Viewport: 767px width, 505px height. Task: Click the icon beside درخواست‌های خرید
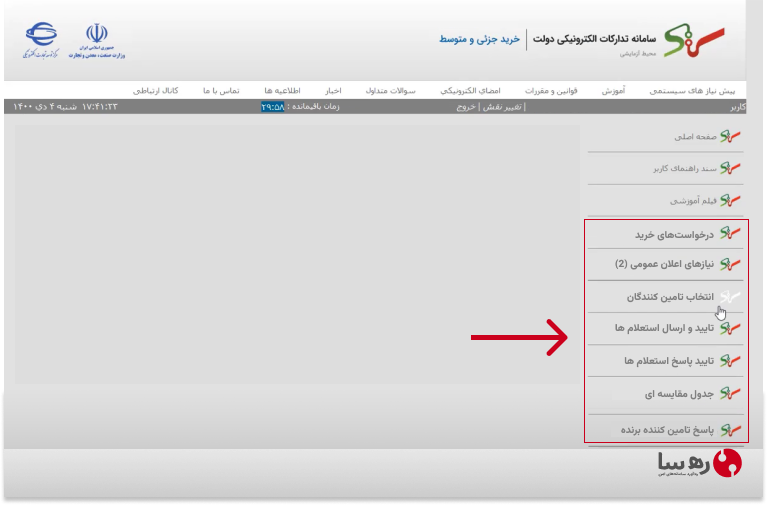coord(730,233)
